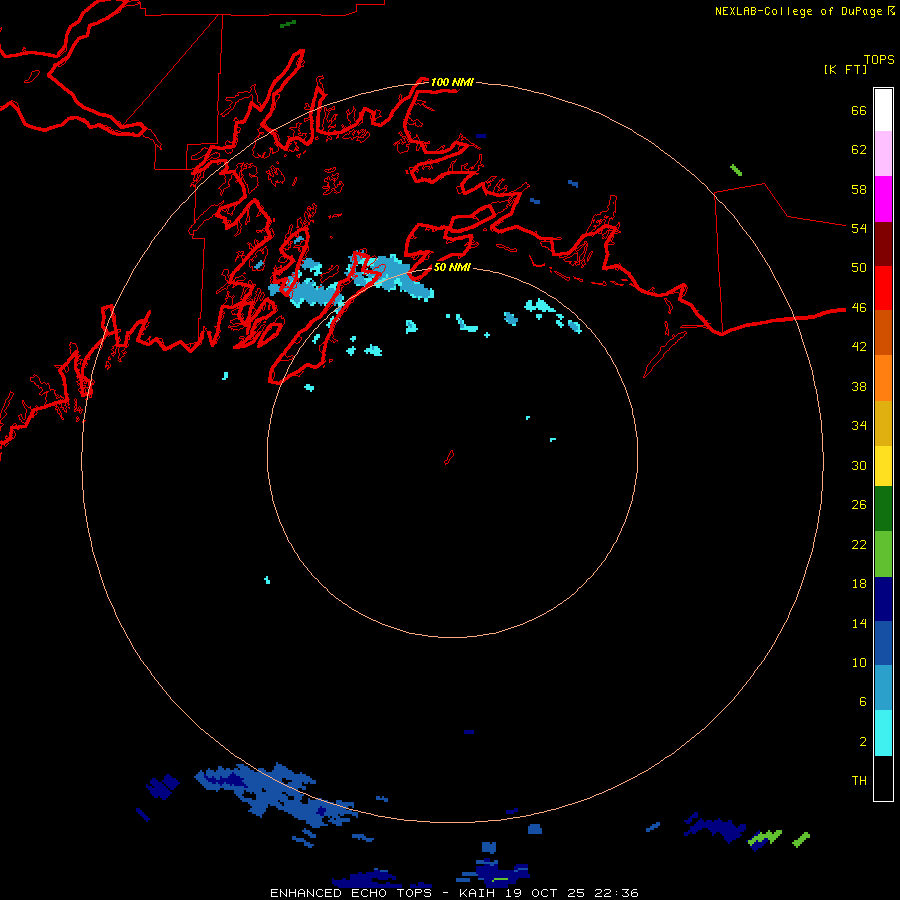Click the cyan legend swatch

click(x=883, y=733)
